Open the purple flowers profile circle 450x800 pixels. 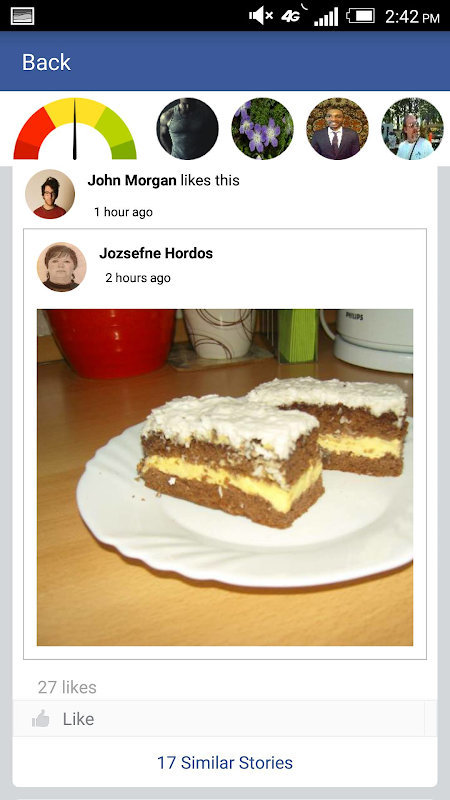click(262, 129)
